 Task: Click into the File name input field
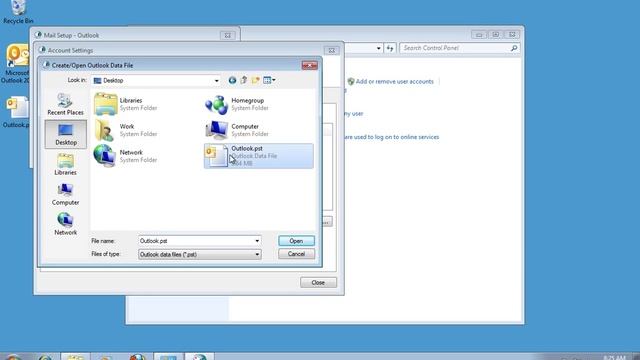(196, 241)
